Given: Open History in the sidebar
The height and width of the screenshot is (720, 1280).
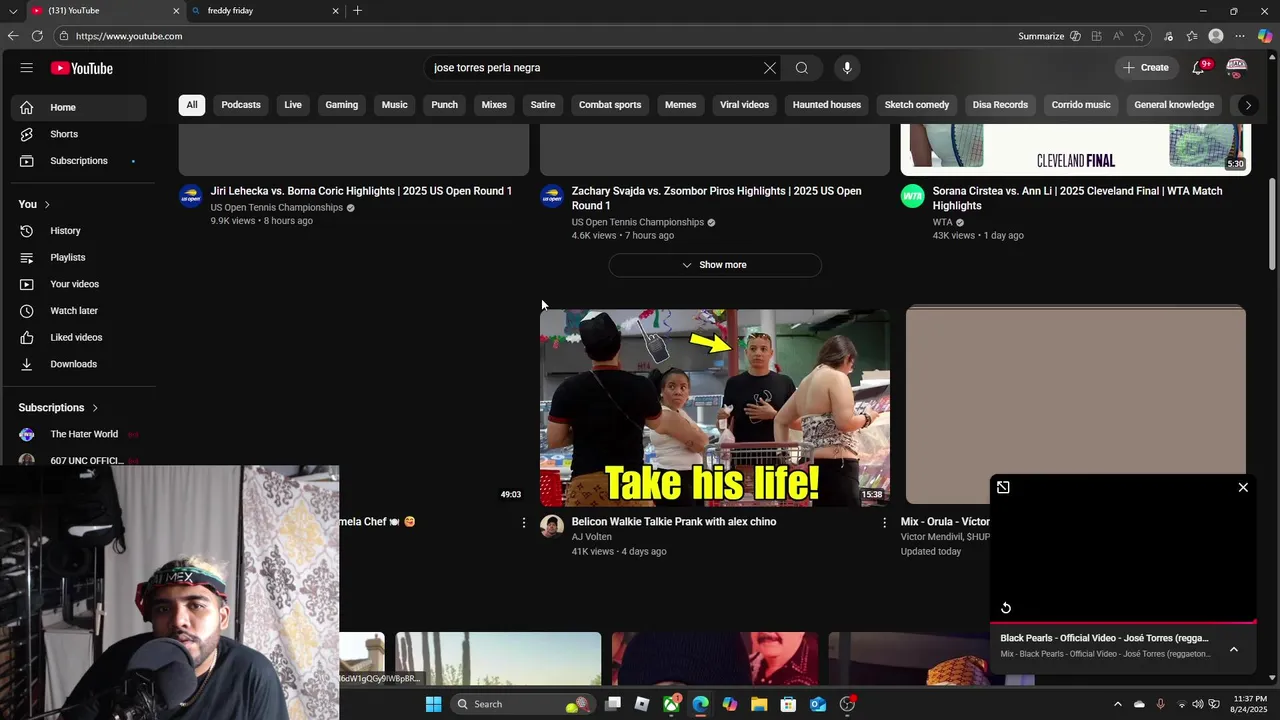Looking at the screenshot, I should [x=79, y=231].
